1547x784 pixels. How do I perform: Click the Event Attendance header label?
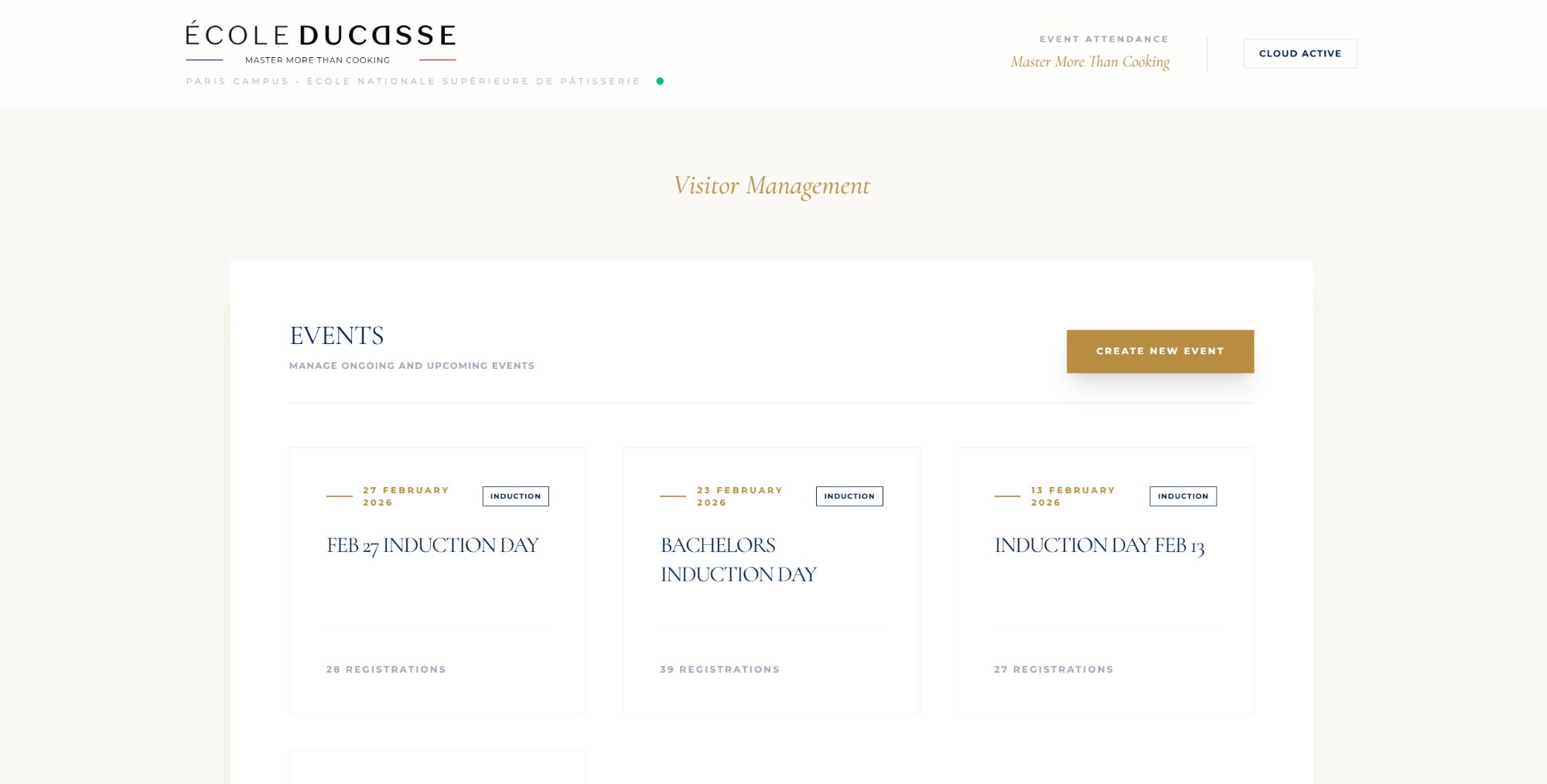coord(1103,39)
